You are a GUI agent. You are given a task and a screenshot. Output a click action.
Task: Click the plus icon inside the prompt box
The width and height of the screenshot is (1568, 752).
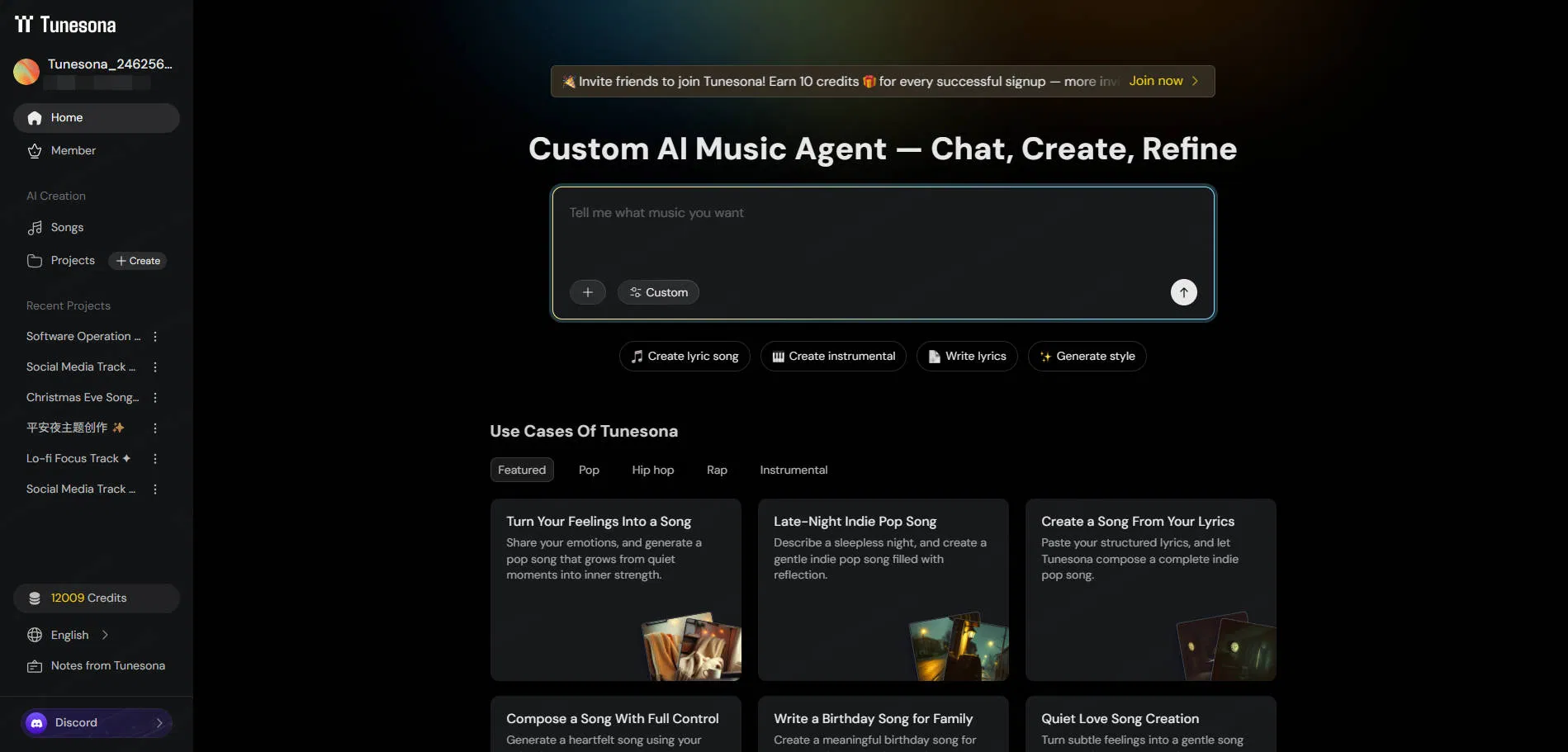point(587,291)
